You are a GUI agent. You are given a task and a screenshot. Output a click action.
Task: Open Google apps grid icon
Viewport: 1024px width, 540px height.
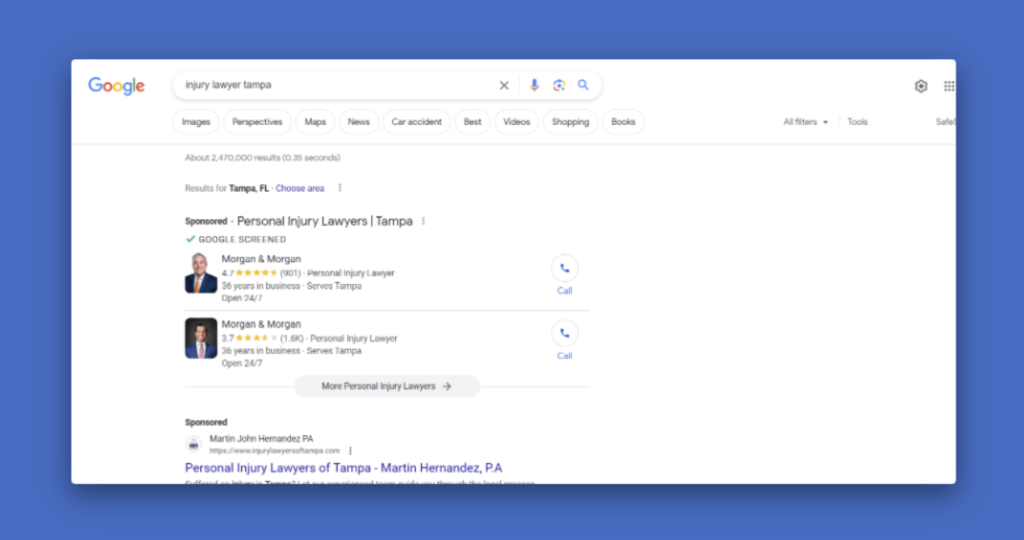pyautogui.click(x=949, y=86)
